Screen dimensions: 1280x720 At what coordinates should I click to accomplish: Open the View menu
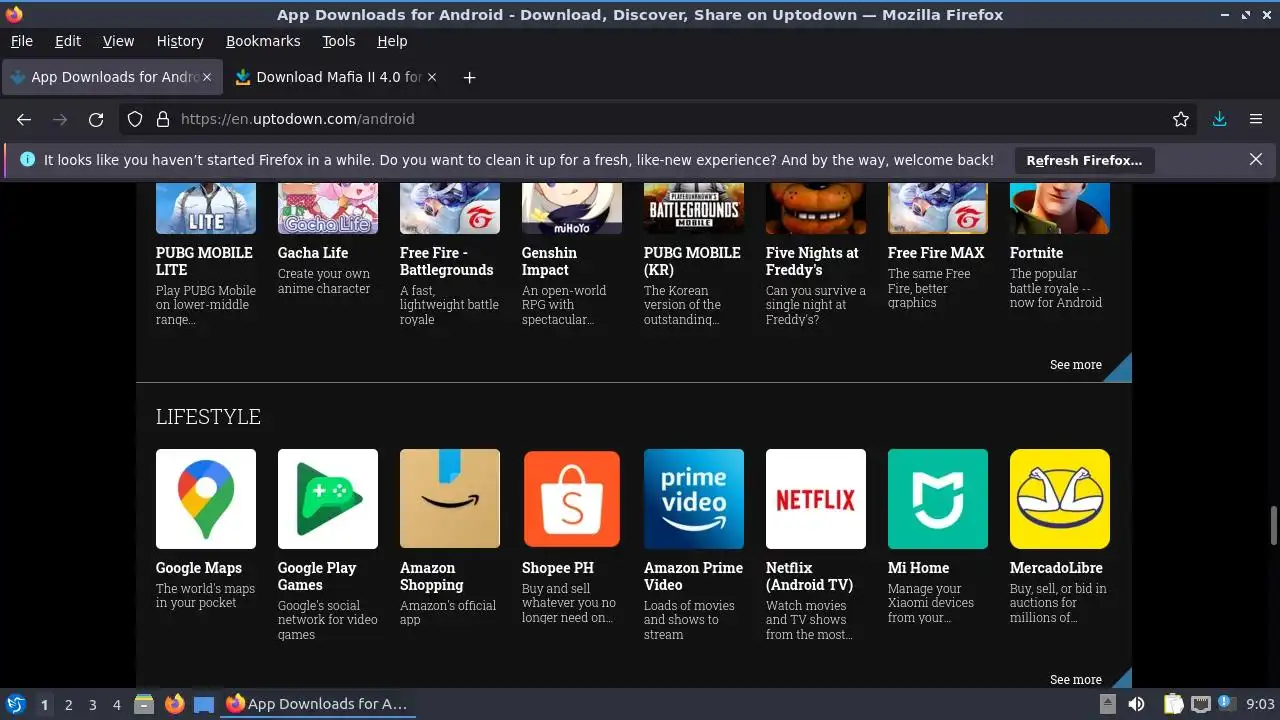pos(118,41)
